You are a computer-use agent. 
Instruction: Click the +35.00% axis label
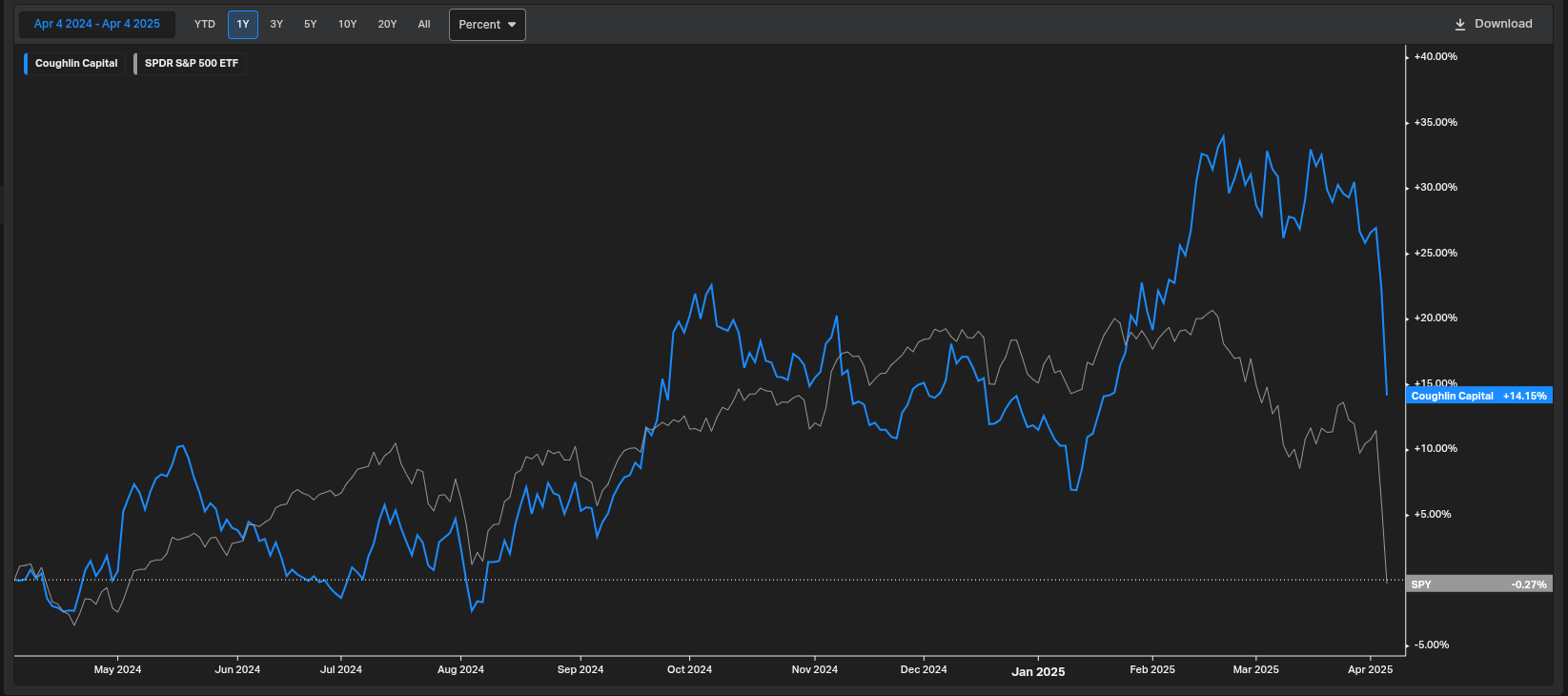pyautogui.click(x=1436, y=123)
